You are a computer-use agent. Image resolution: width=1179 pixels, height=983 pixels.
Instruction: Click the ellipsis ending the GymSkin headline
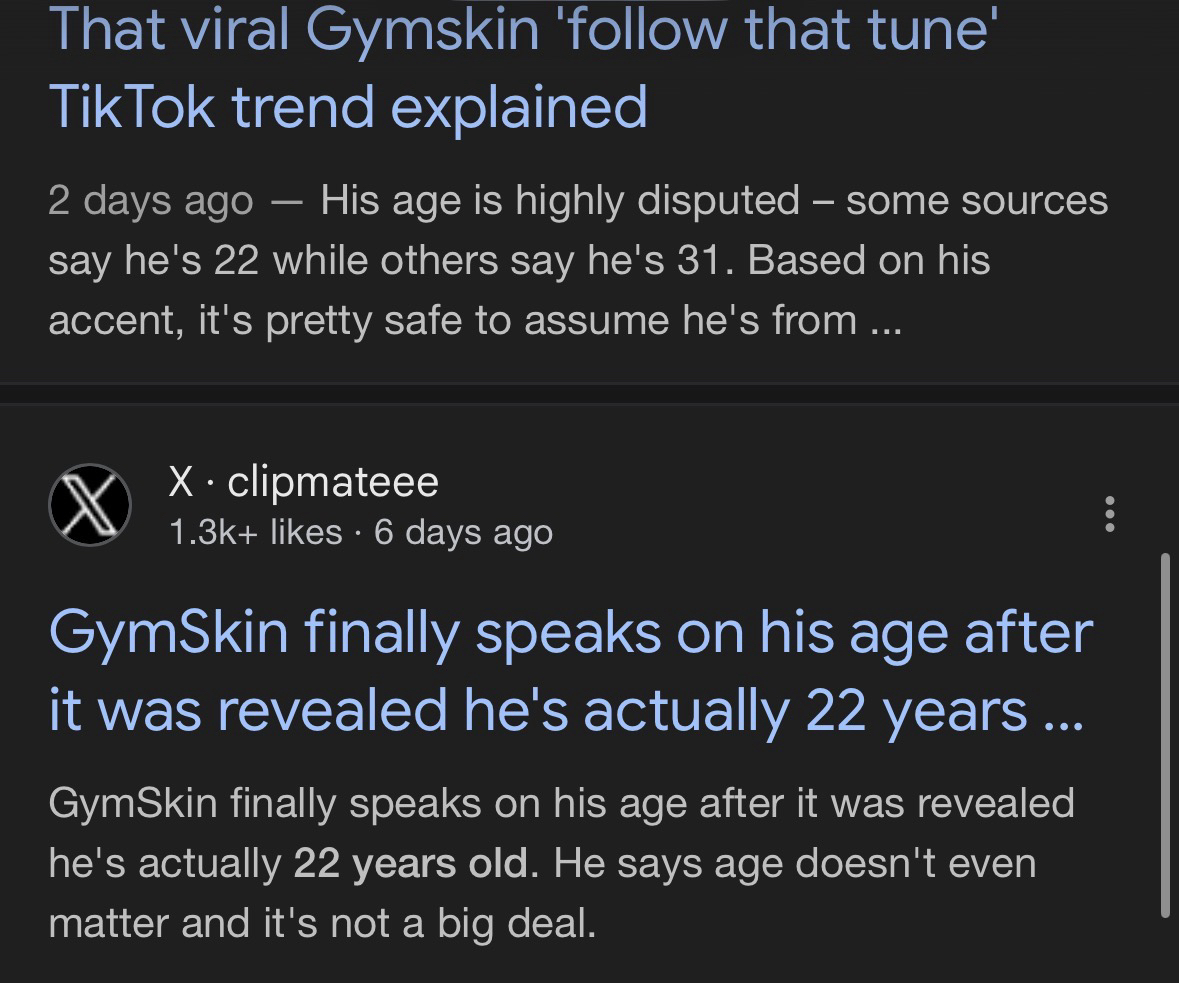pyautogui.click(x=1062, y=712)
